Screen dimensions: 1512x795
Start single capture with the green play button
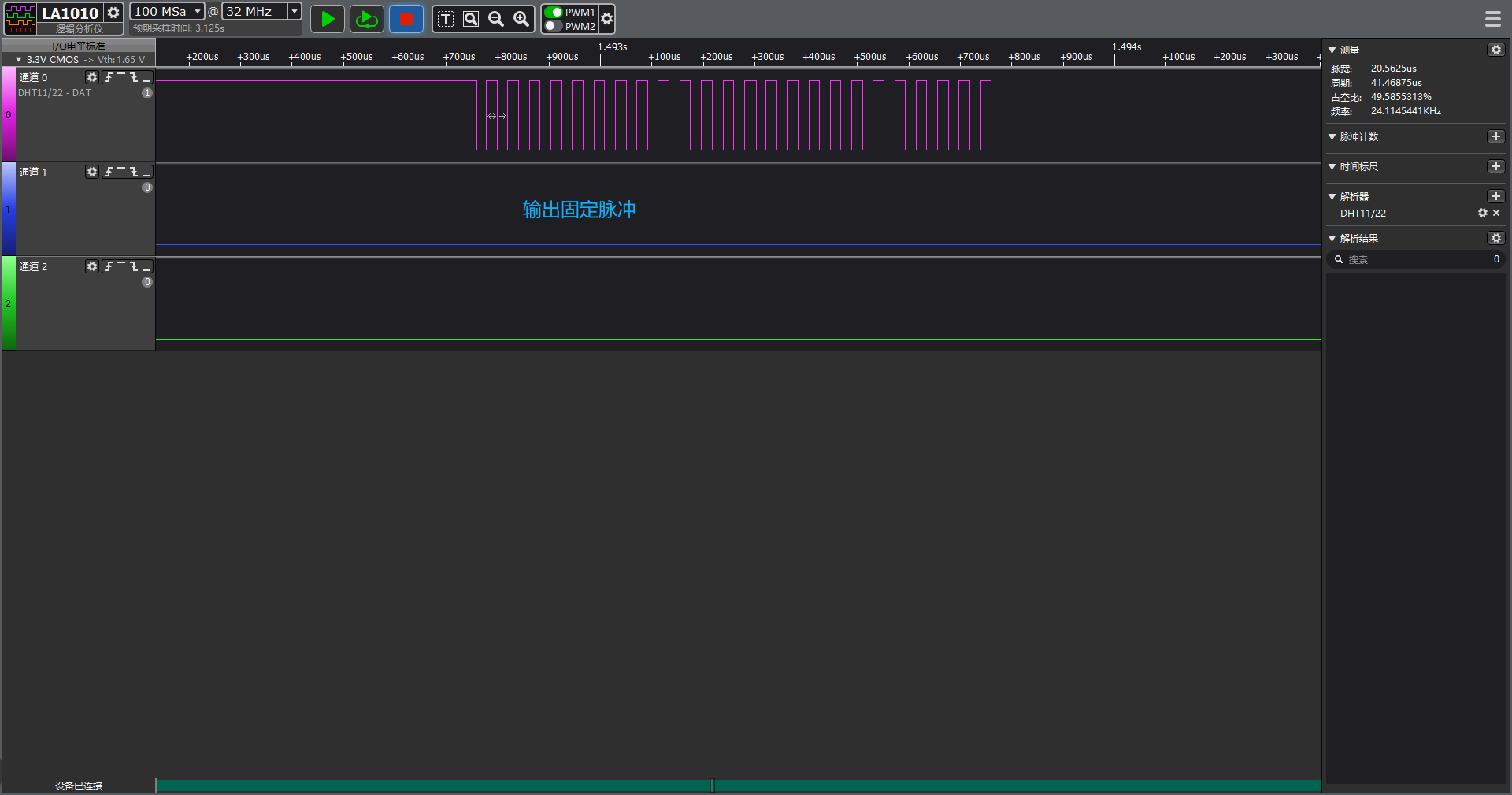(327, 19)
